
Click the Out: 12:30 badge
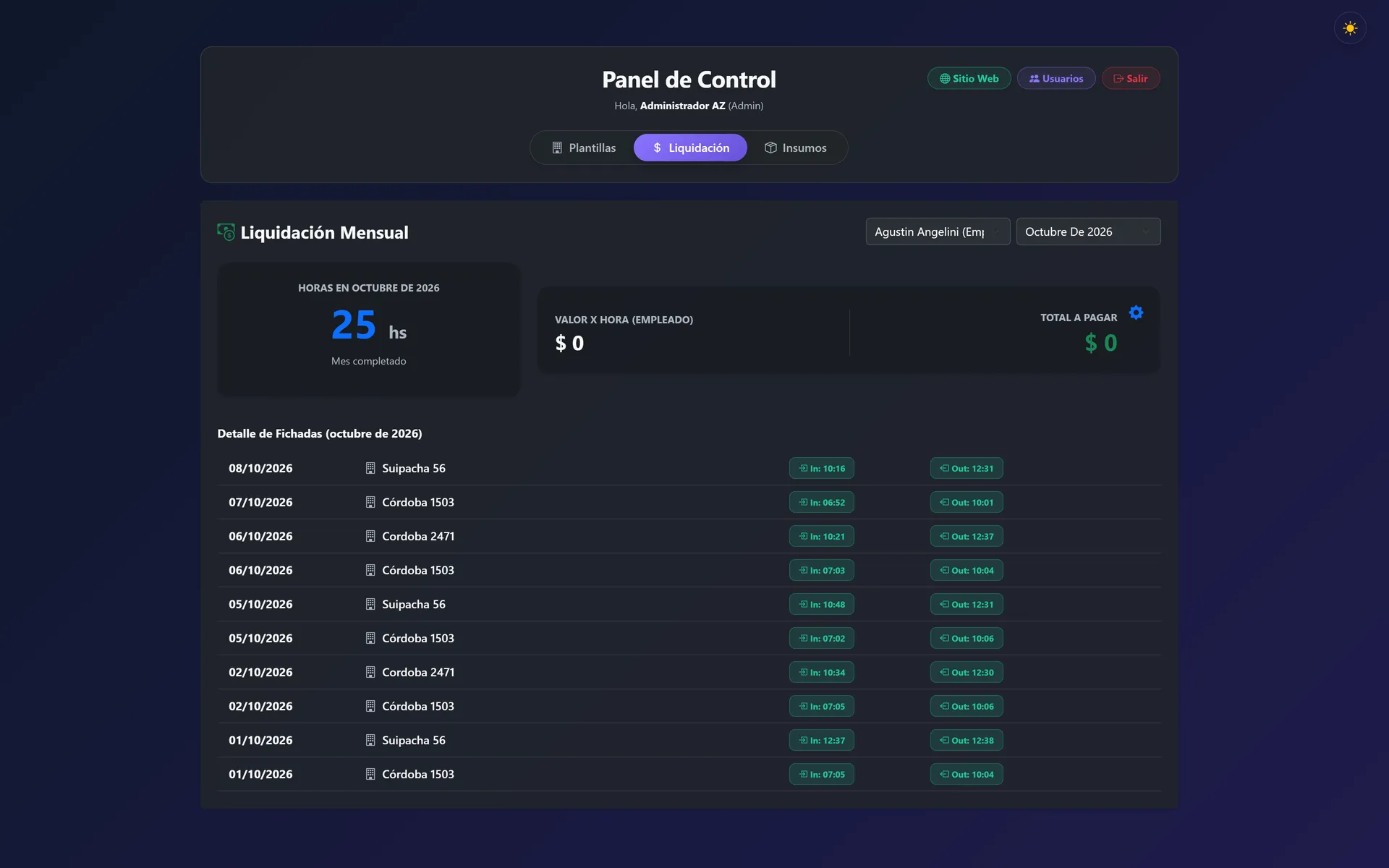[967, 672]
